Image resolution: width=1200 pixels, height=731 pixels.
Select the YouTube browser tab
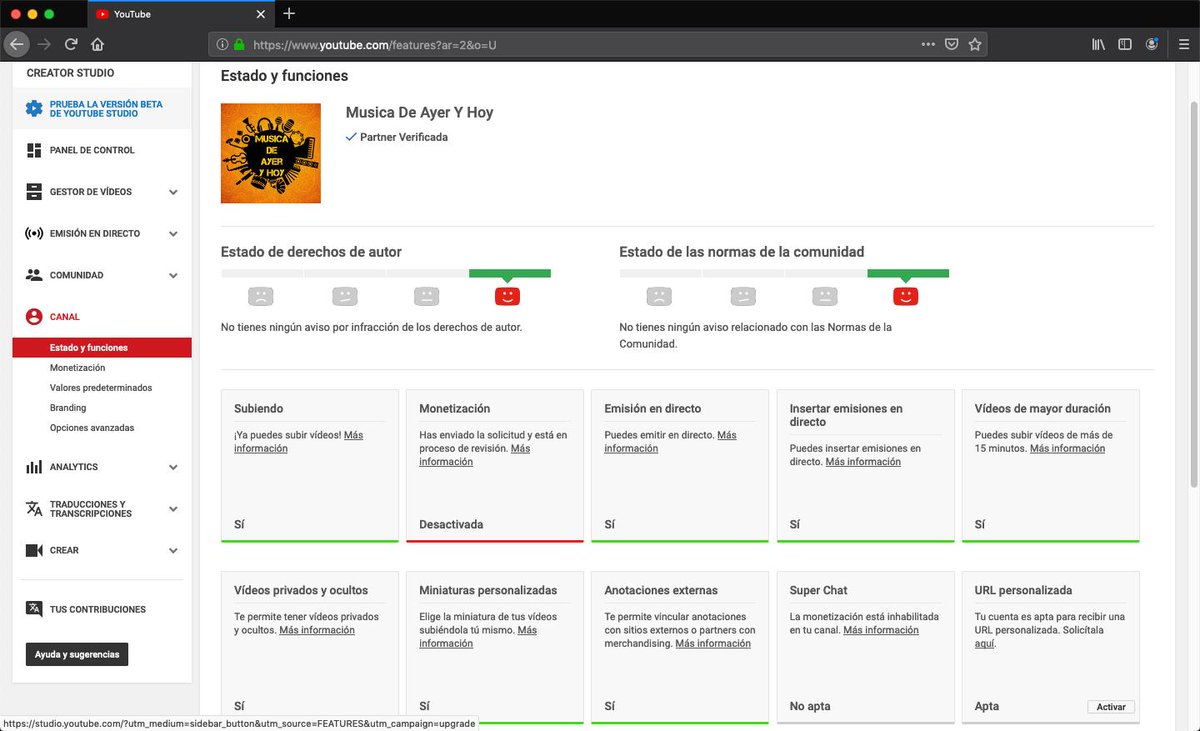180,15
